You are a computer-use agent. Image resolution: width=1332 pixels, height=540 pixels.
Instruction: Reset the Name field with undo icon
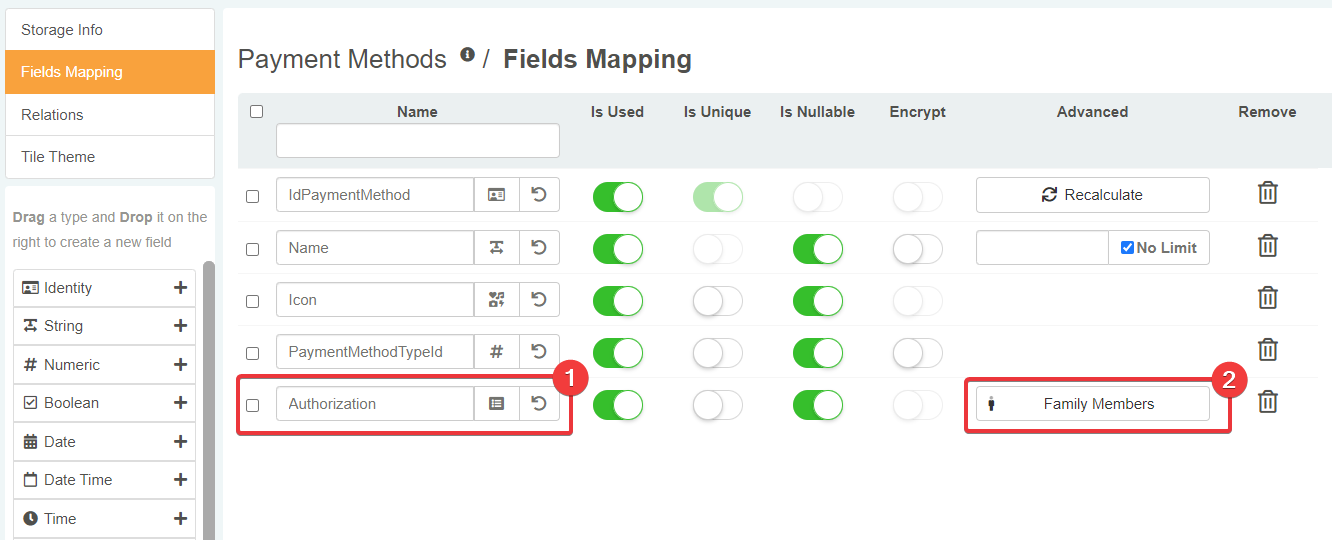point(539,248)
